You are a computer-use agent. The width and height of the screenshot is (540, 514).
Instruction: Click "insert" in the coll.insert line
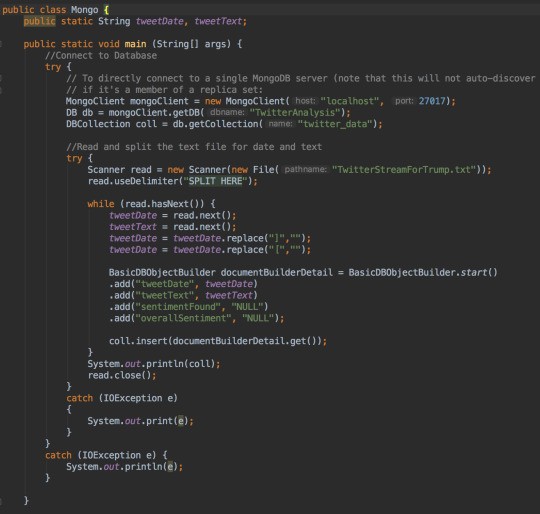151,341
